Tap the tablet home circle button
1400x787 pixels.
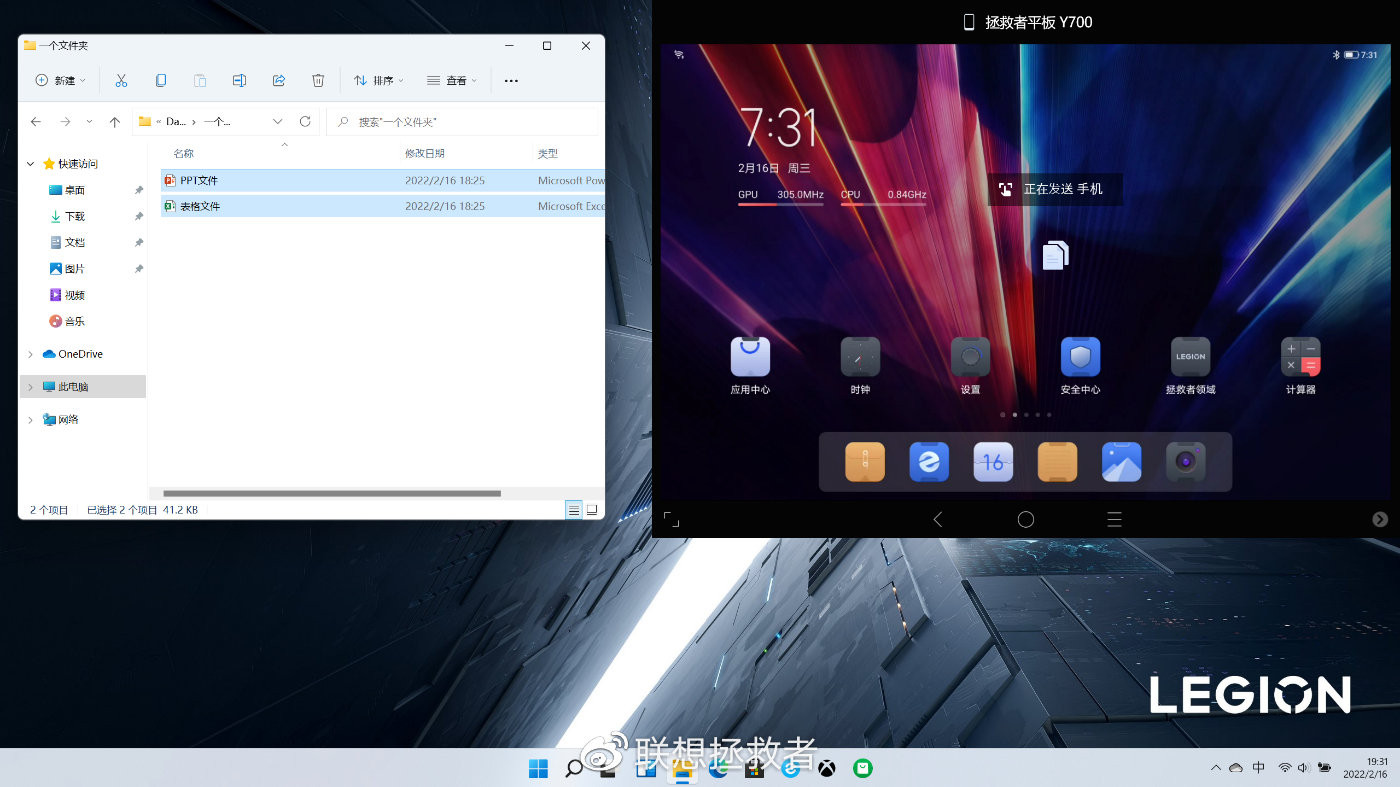click(1026, 519)
